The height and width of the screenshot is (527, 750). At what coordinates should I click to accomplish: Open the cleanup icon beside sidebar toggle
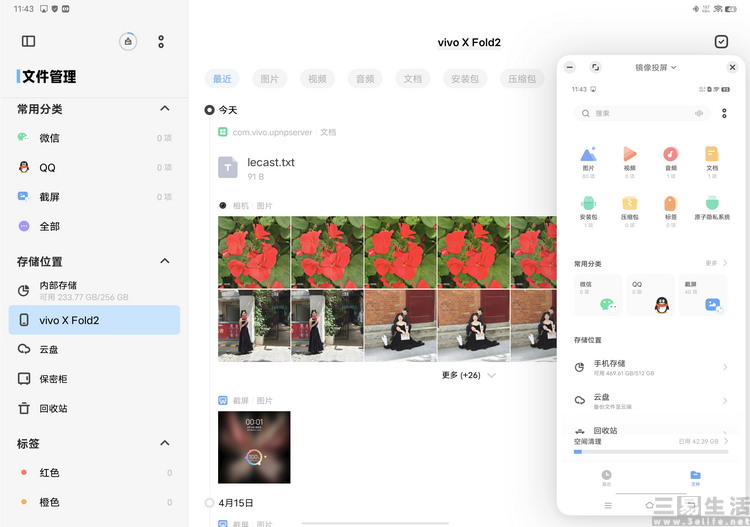(x=128, y=42)
